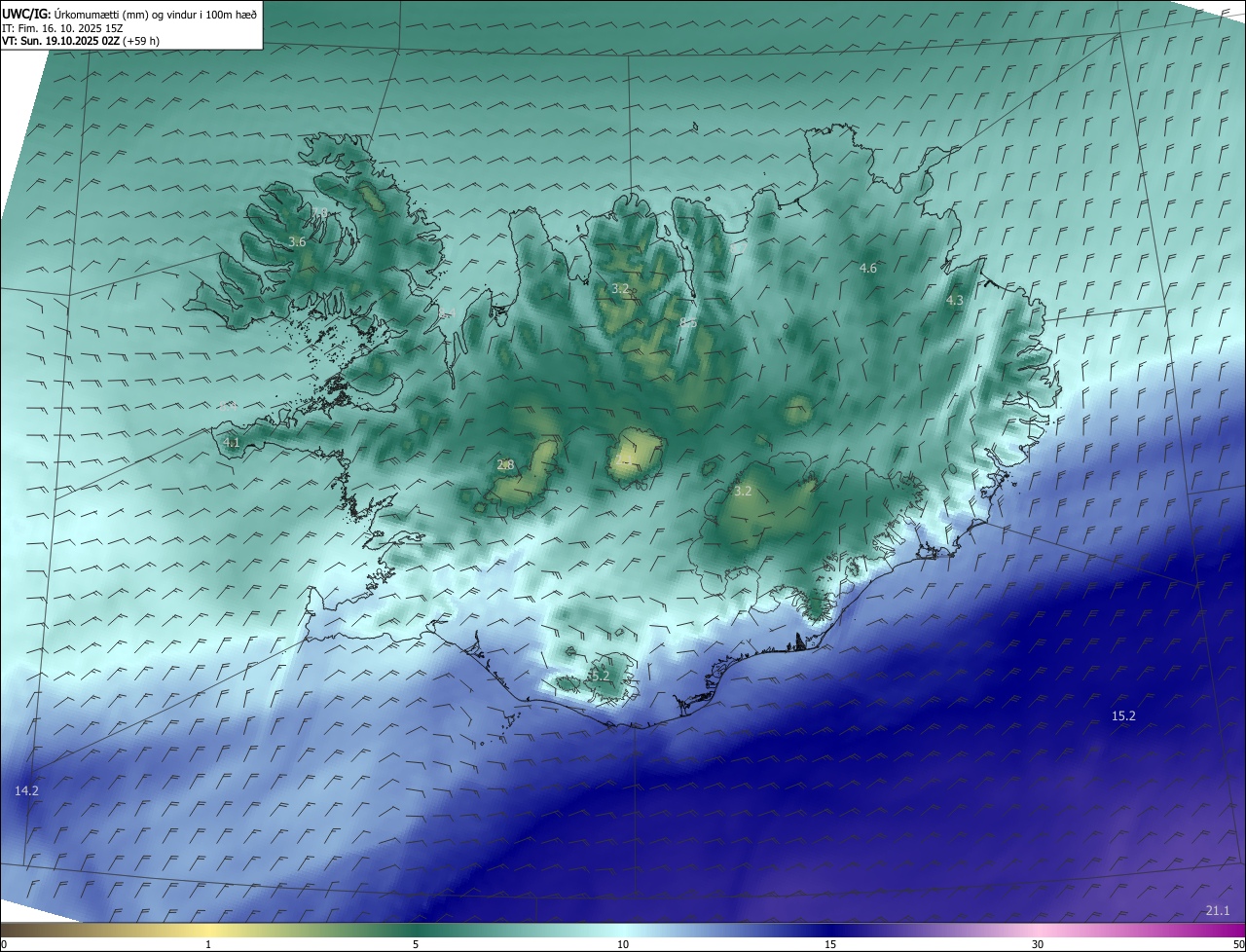Click the 15.2 value over the sea

[x=1124, y=715]
